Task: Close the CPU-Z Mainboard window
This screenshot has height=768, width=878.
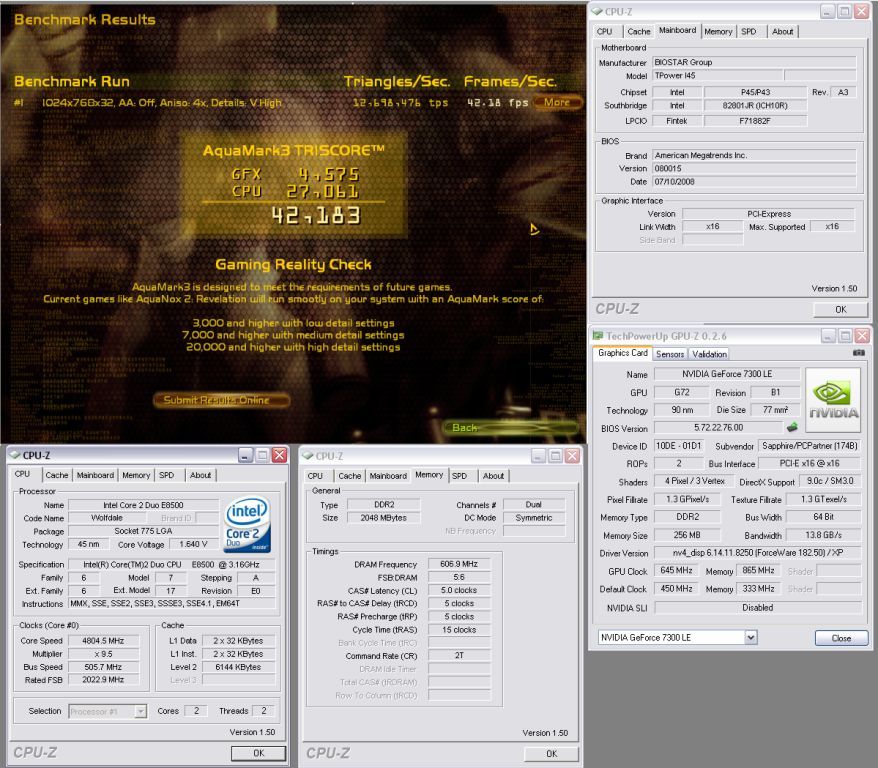Action: pyautogui.click(x=861, y=11)
